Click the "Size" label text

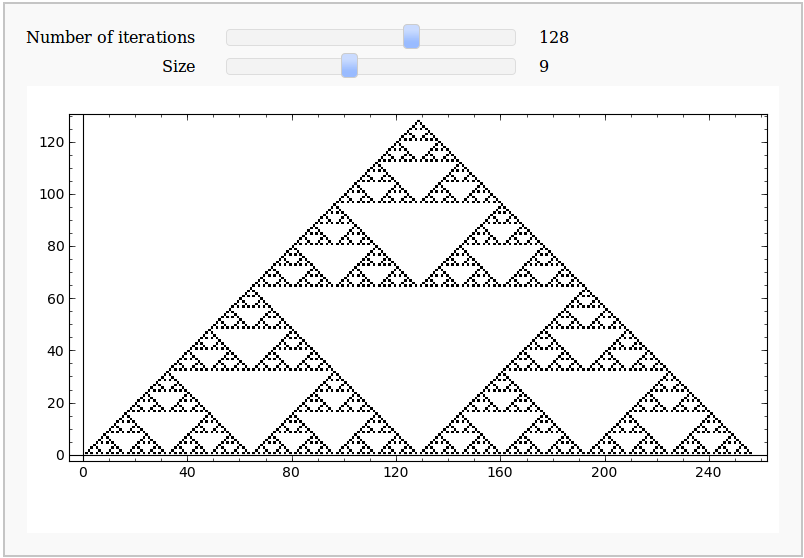178,67
